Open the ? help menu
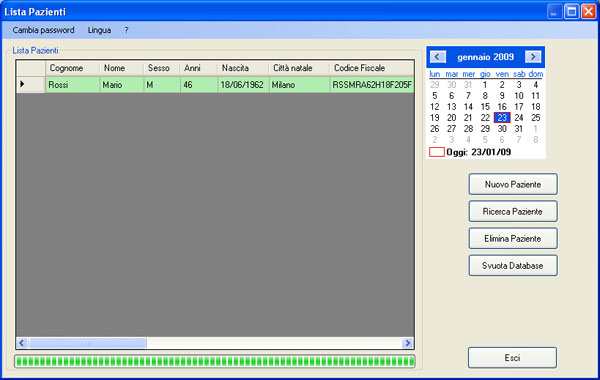 click(x=126, y=30)
